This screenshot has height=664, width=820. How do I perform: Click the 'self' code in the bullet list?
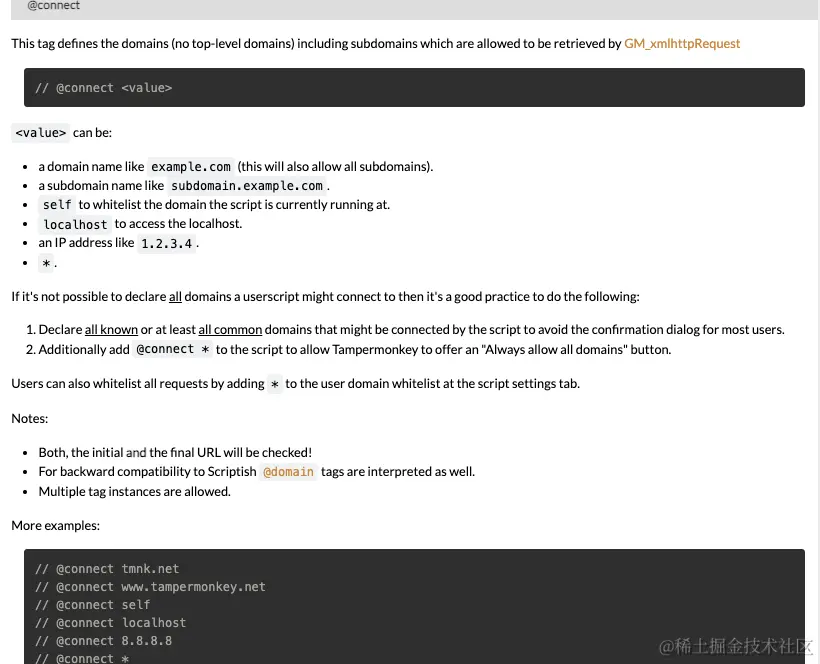[x=57, y=205]
